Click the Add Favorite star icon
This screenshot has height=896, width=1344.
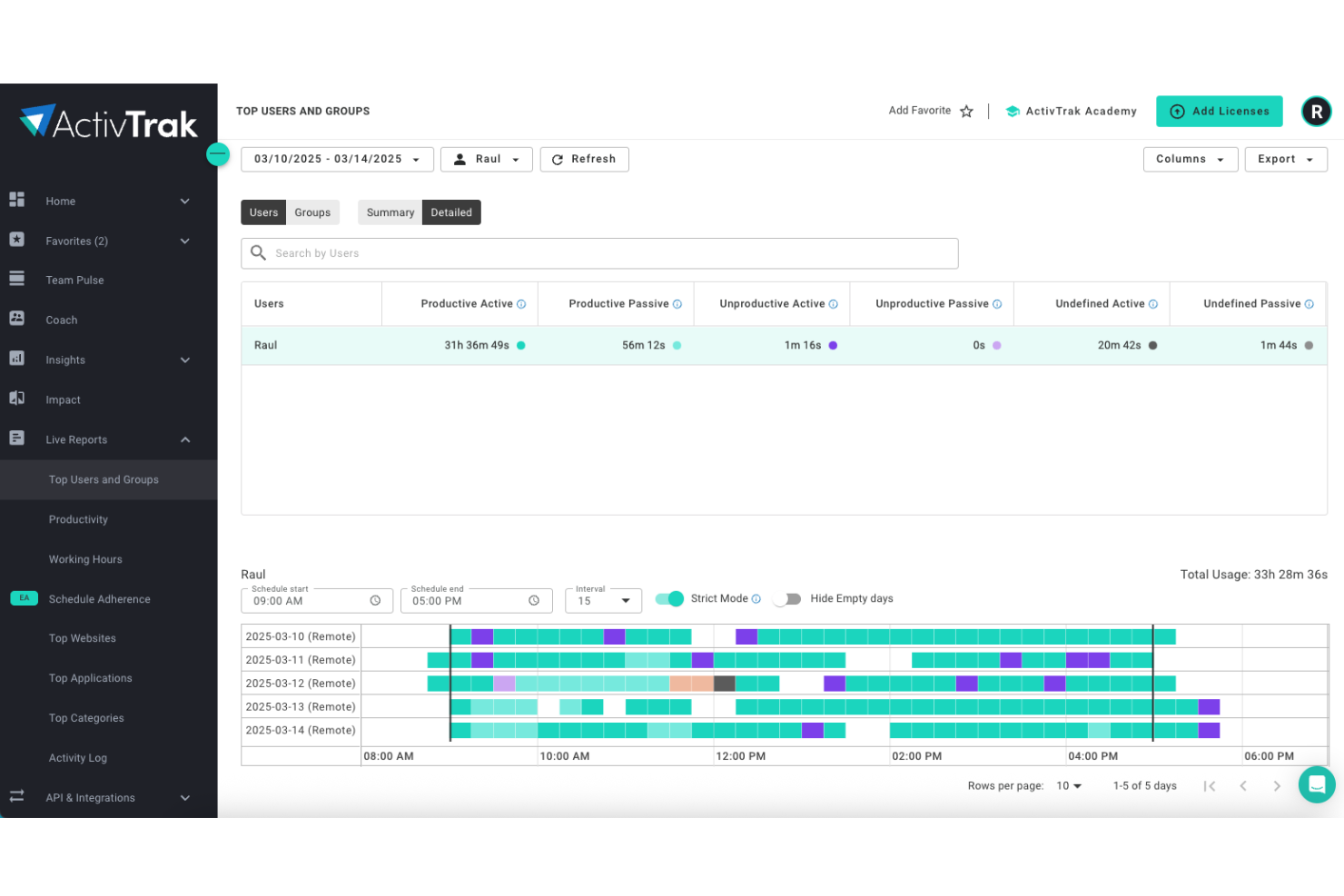point(966,111)
